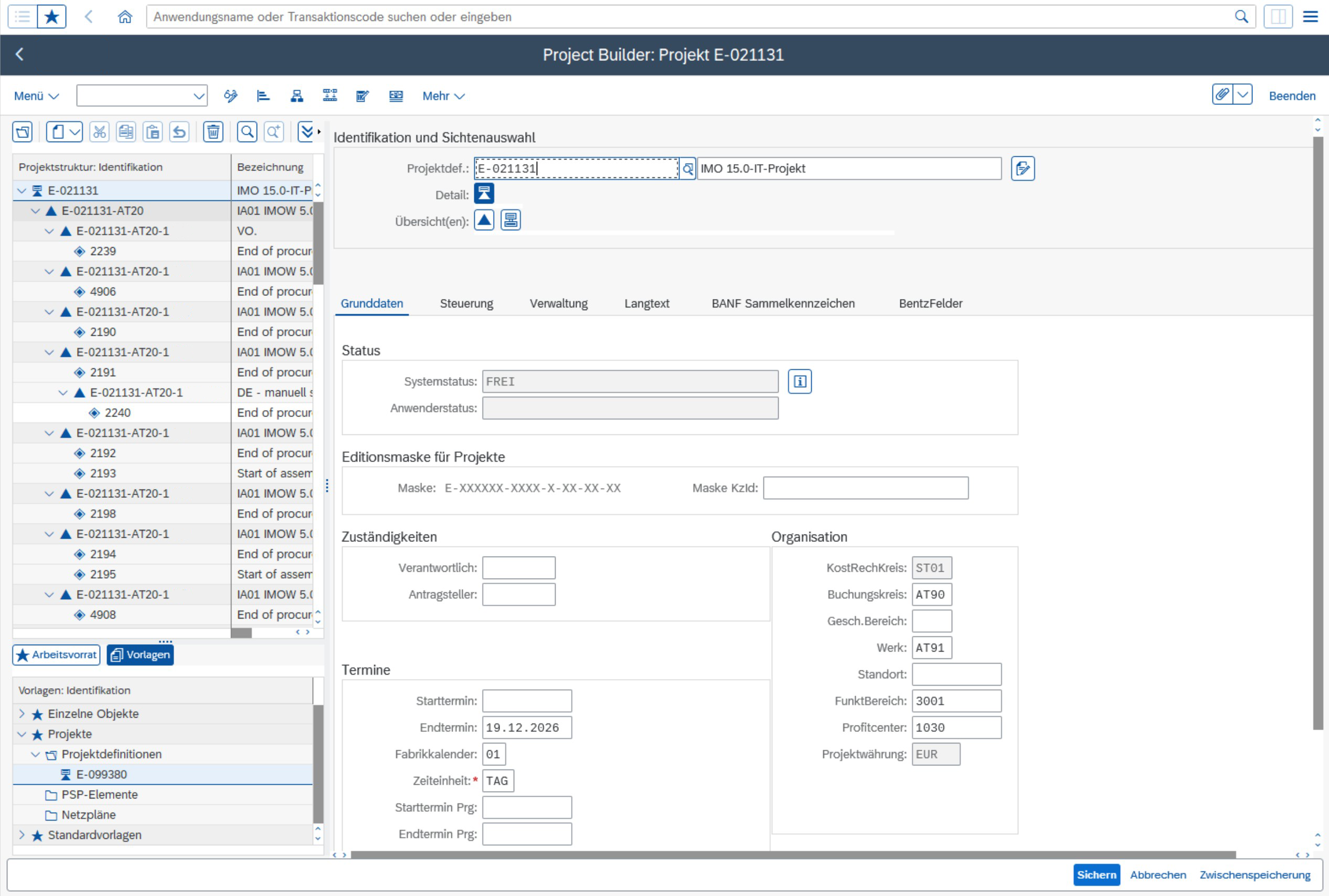Click the trash delete icon in structure toolbar
This screenshot has width=1329, height=896.
213,132
